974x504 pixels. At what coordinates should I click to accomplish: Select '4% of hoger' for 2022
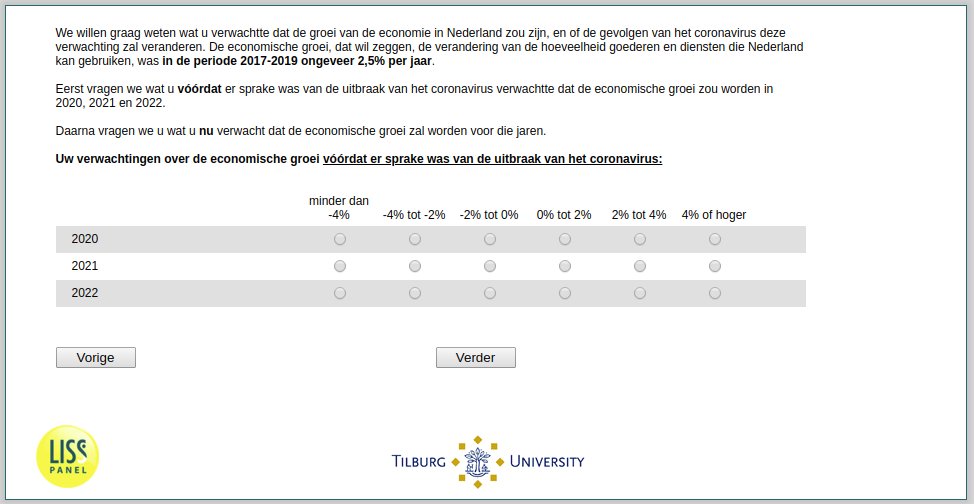715,293
